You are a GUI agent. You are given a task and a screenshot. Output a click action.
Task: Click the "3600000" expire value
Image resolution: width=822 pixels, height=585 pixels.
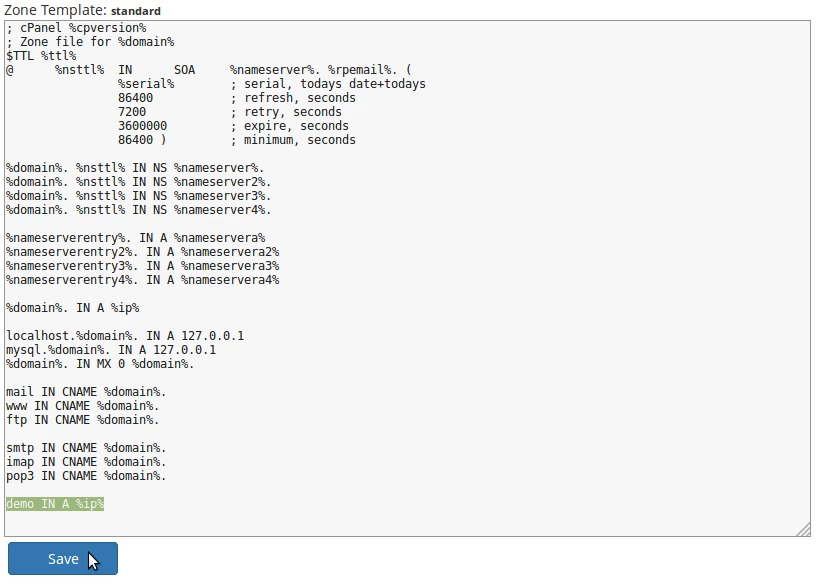pyautogui.click(x=142, y=126)
